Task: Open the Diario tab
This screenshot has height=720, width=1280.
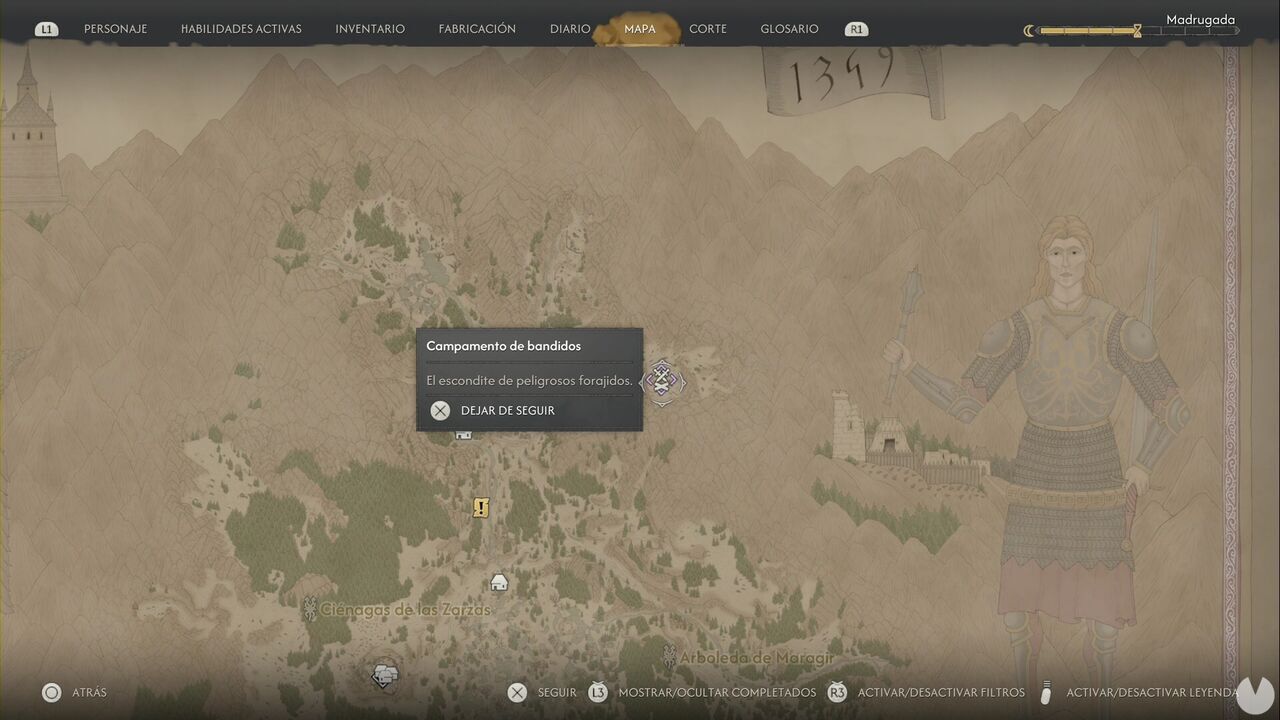Action: pyautogui.click(x=570, y=29)
